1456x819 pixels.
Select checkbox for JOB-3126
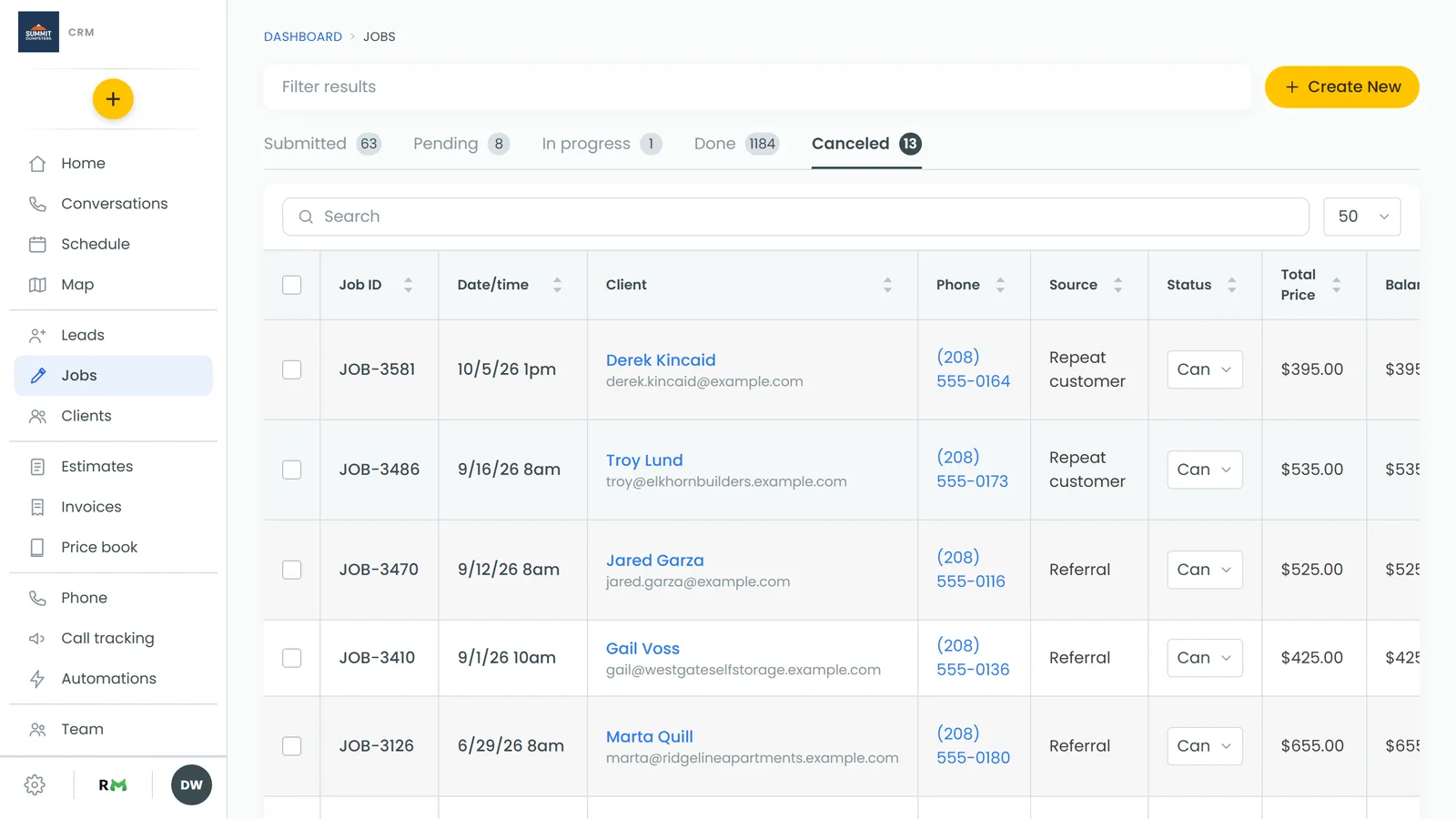click(292, 746)
